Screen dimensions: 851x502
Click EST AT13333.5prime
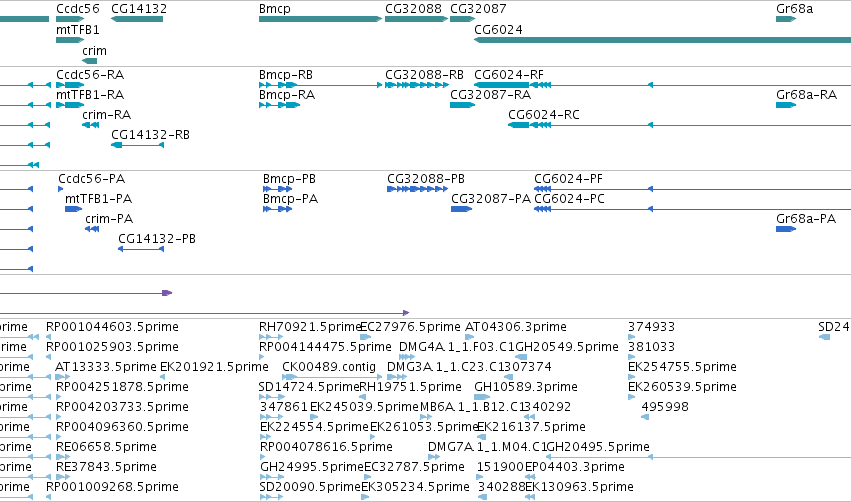(106, 367)
